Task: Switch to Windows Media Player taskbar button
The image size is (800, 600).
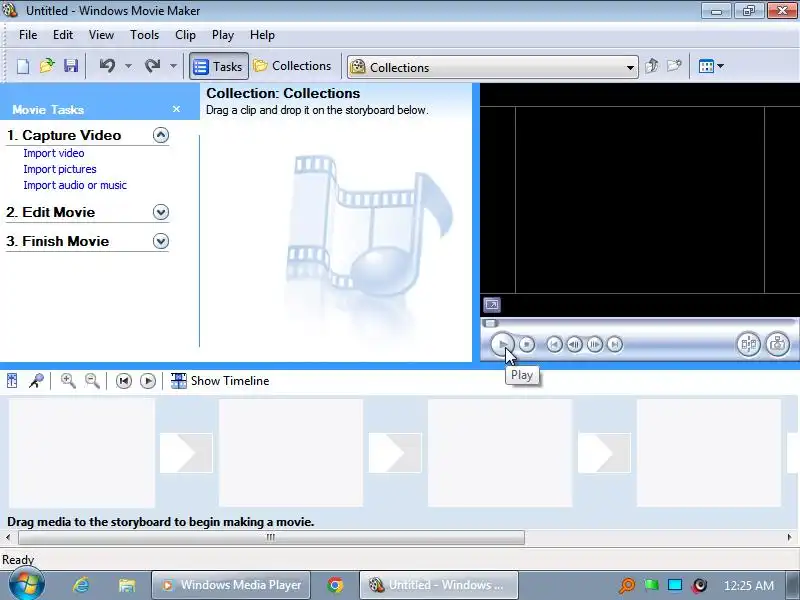Action: coord(231,585)
